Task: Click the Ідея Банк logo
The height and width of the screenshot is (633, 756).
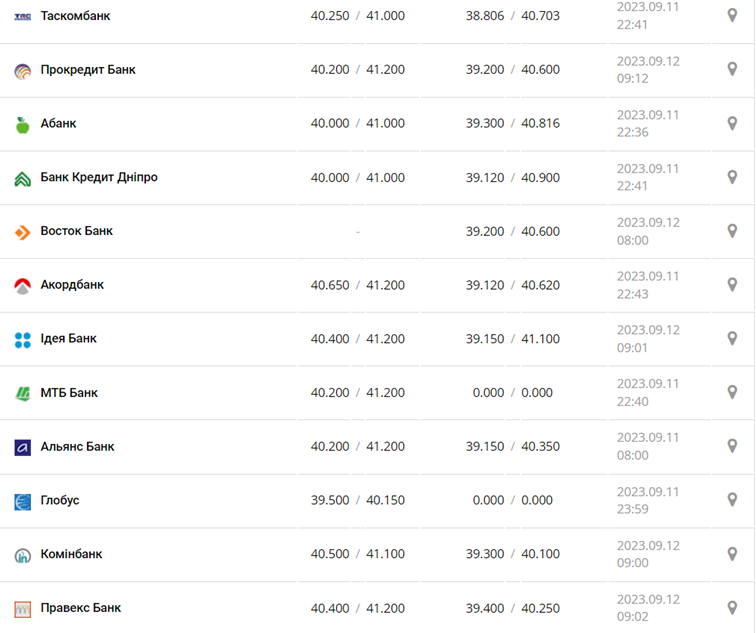Action: tap(23, 340)
